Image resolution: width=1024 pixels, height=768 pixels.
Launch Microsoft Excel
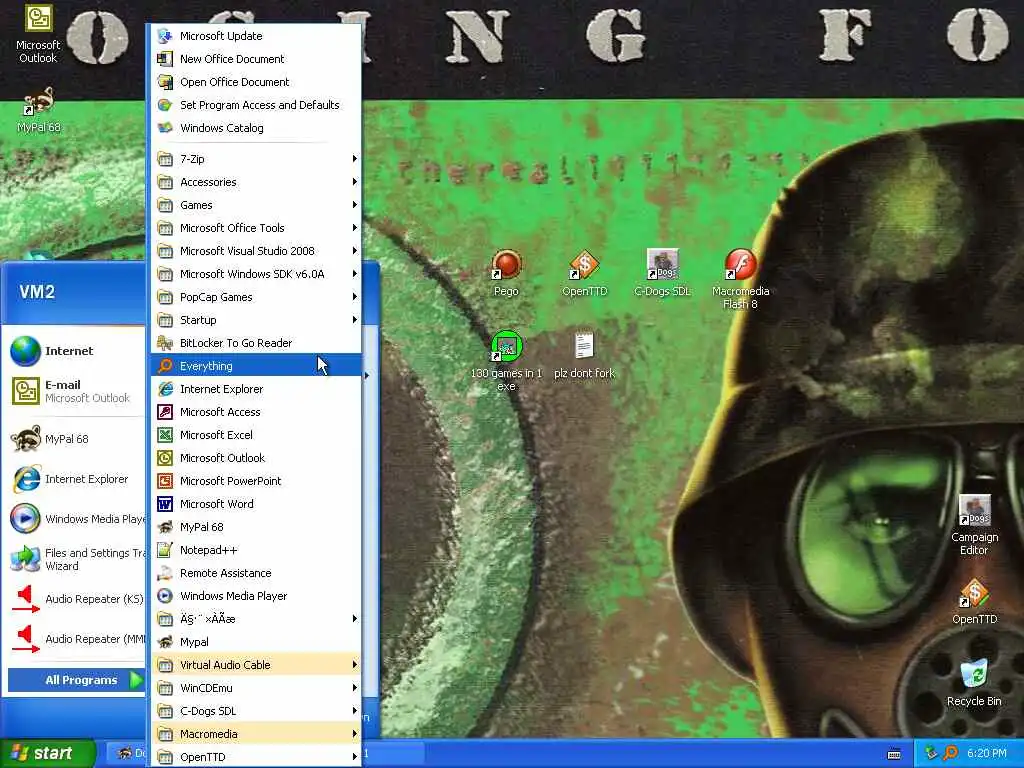coord(256,435)
